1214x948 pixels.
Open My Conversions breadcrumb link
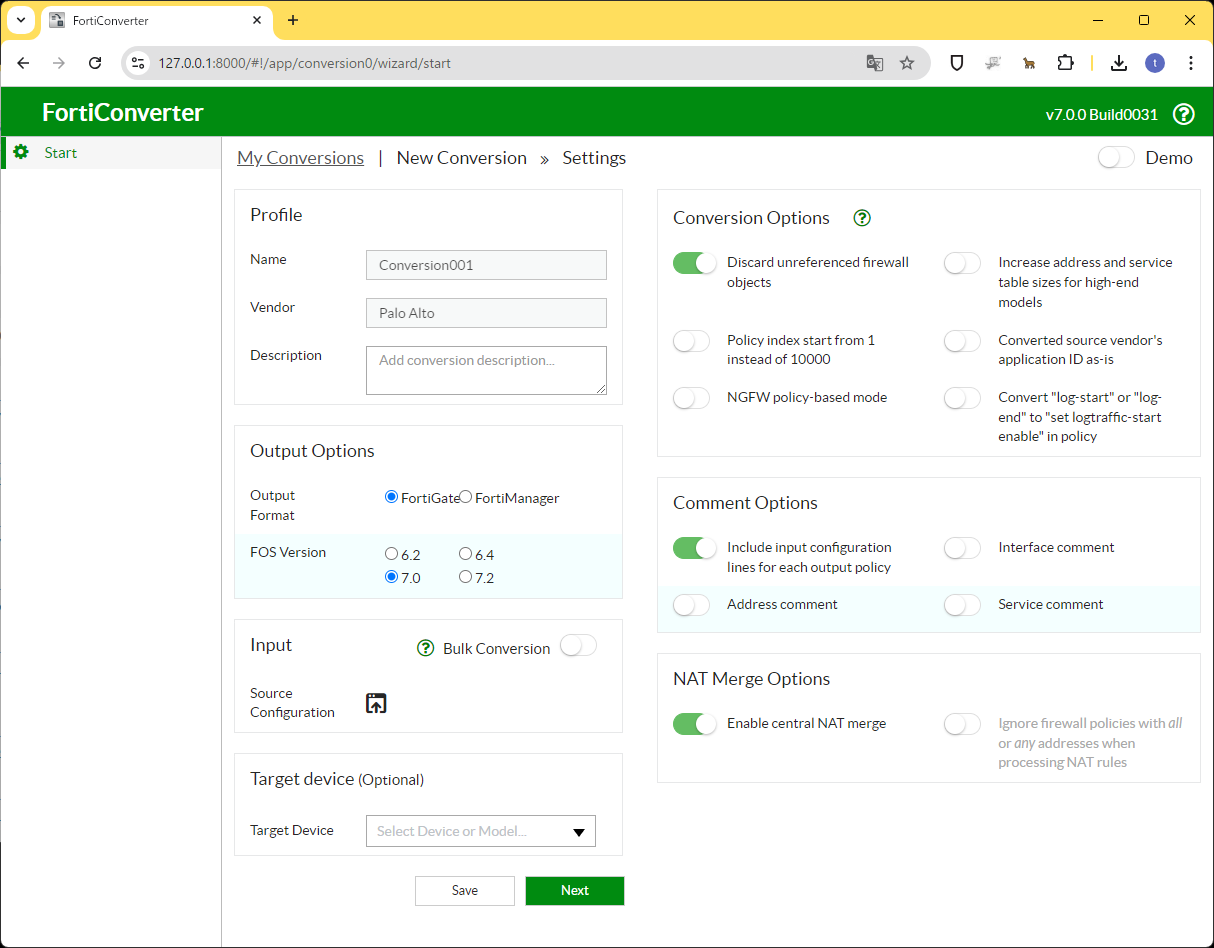point(301,158)
